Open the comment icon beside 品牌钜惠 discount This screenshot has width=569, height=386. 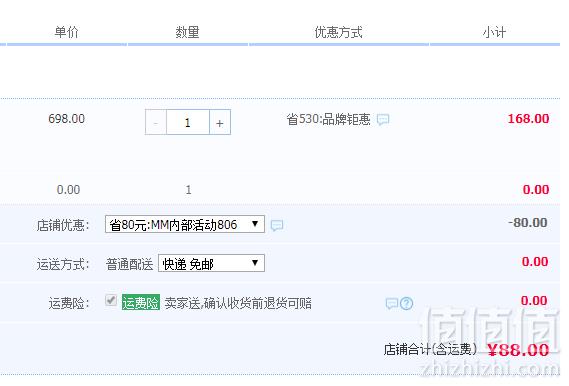(383, 119)
